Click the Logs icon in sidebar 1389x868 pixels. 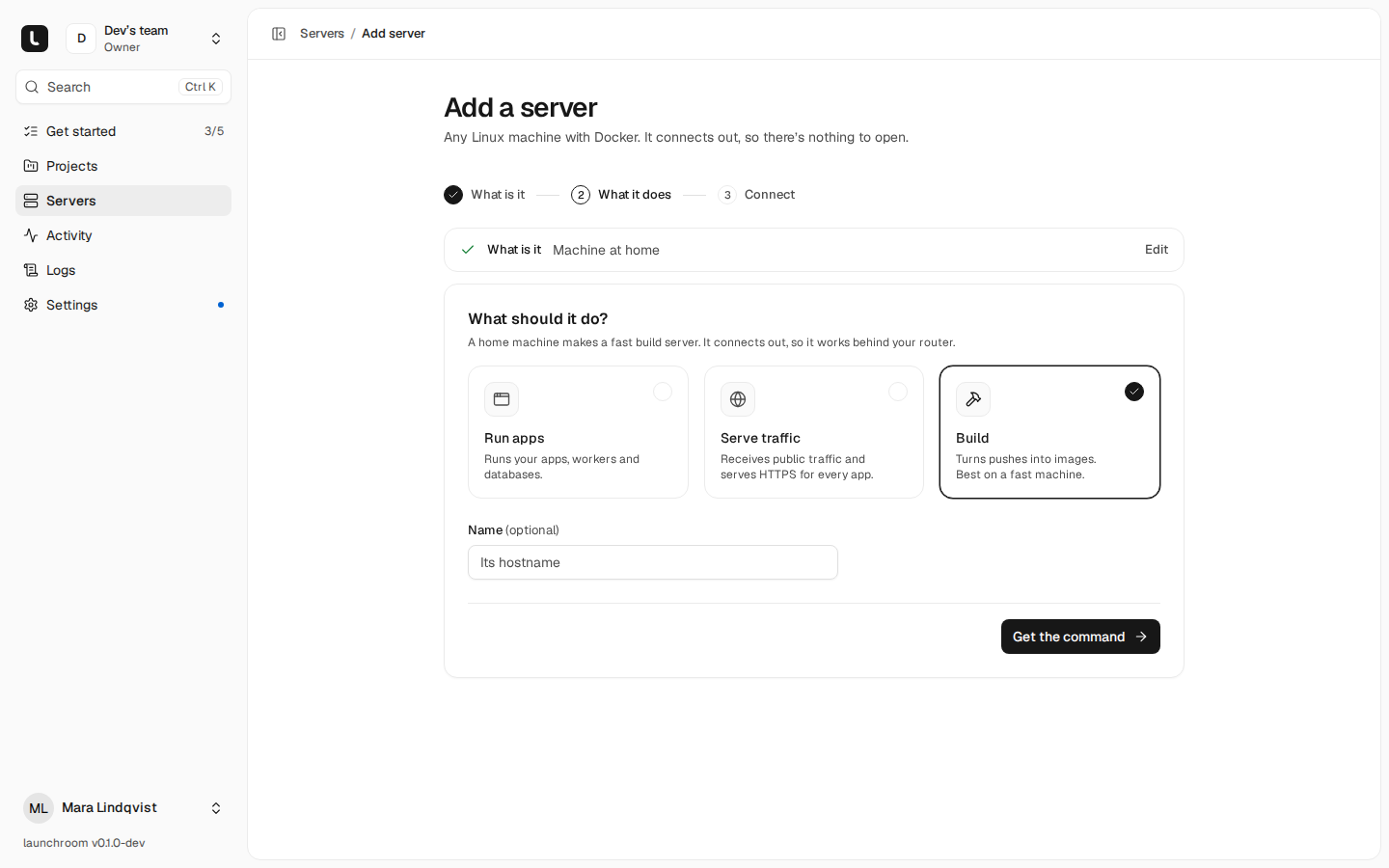[31, 270]
